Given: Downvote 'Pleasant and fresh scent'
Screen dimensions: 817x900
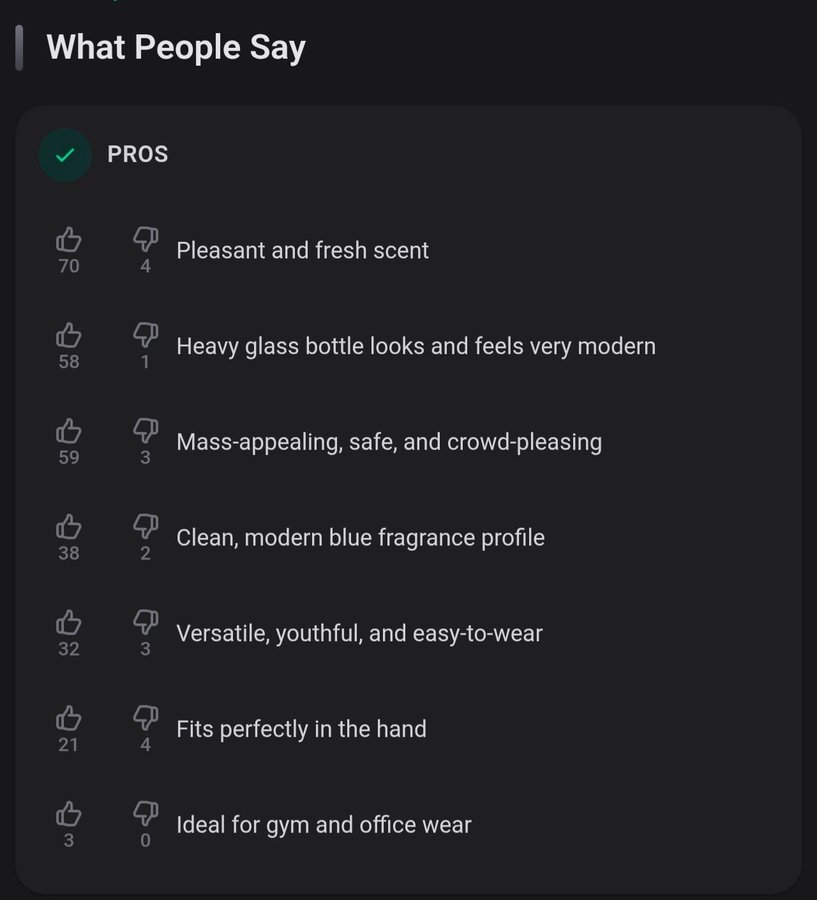Looking at the screenshot, I should pos(146,239).
